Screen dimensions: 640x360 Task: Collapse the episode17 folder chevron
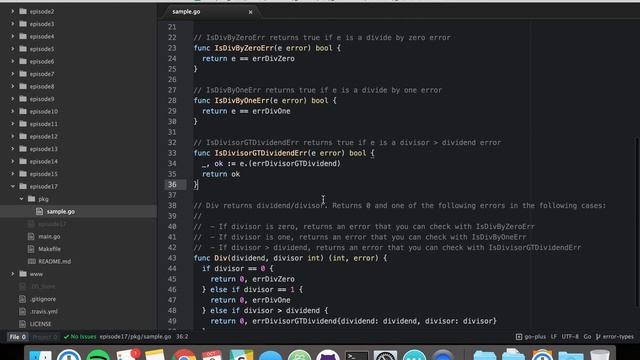click(x=13, y=187)
